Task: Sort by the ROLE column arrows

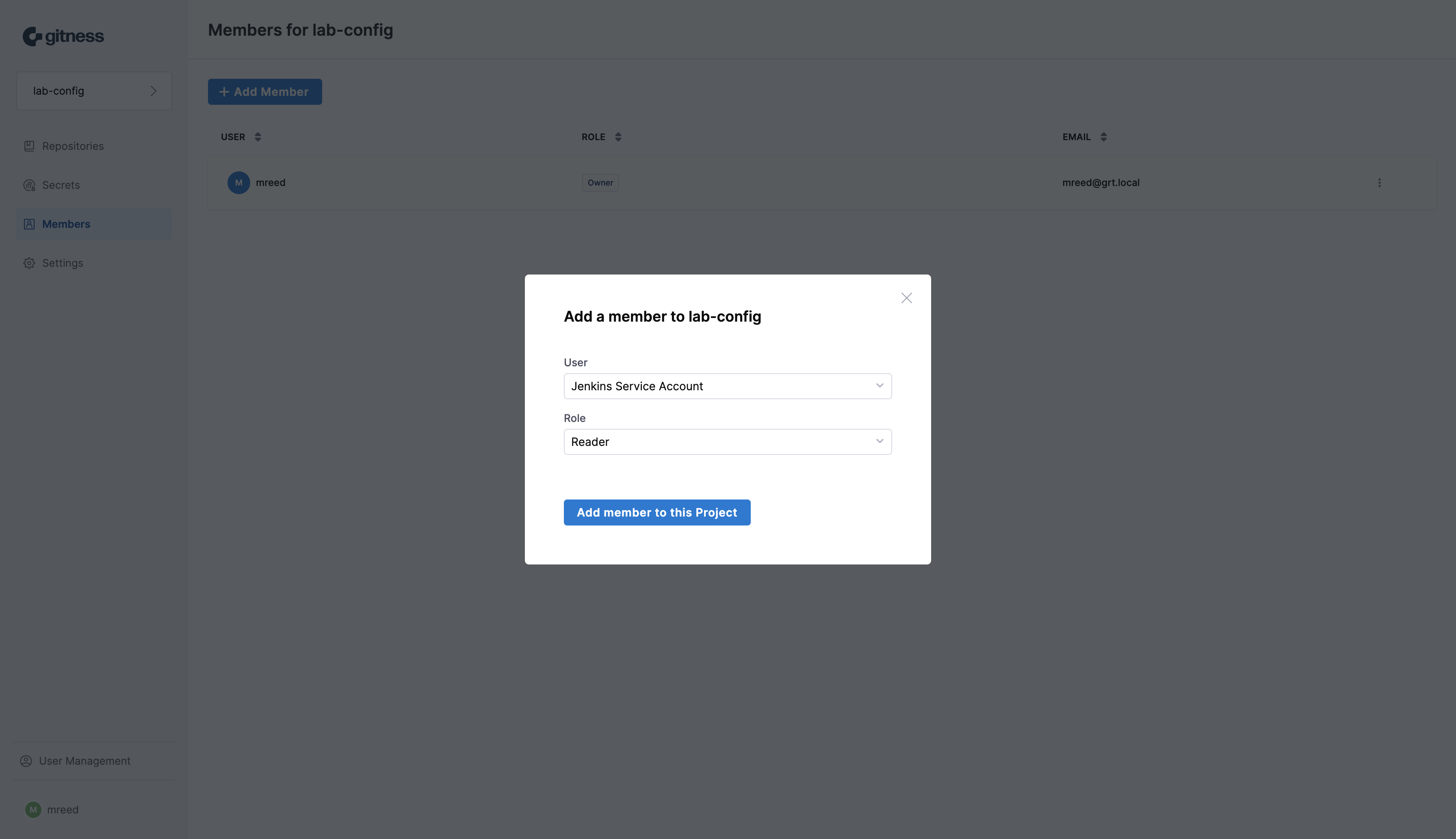Action: click(x=618, y=136)
